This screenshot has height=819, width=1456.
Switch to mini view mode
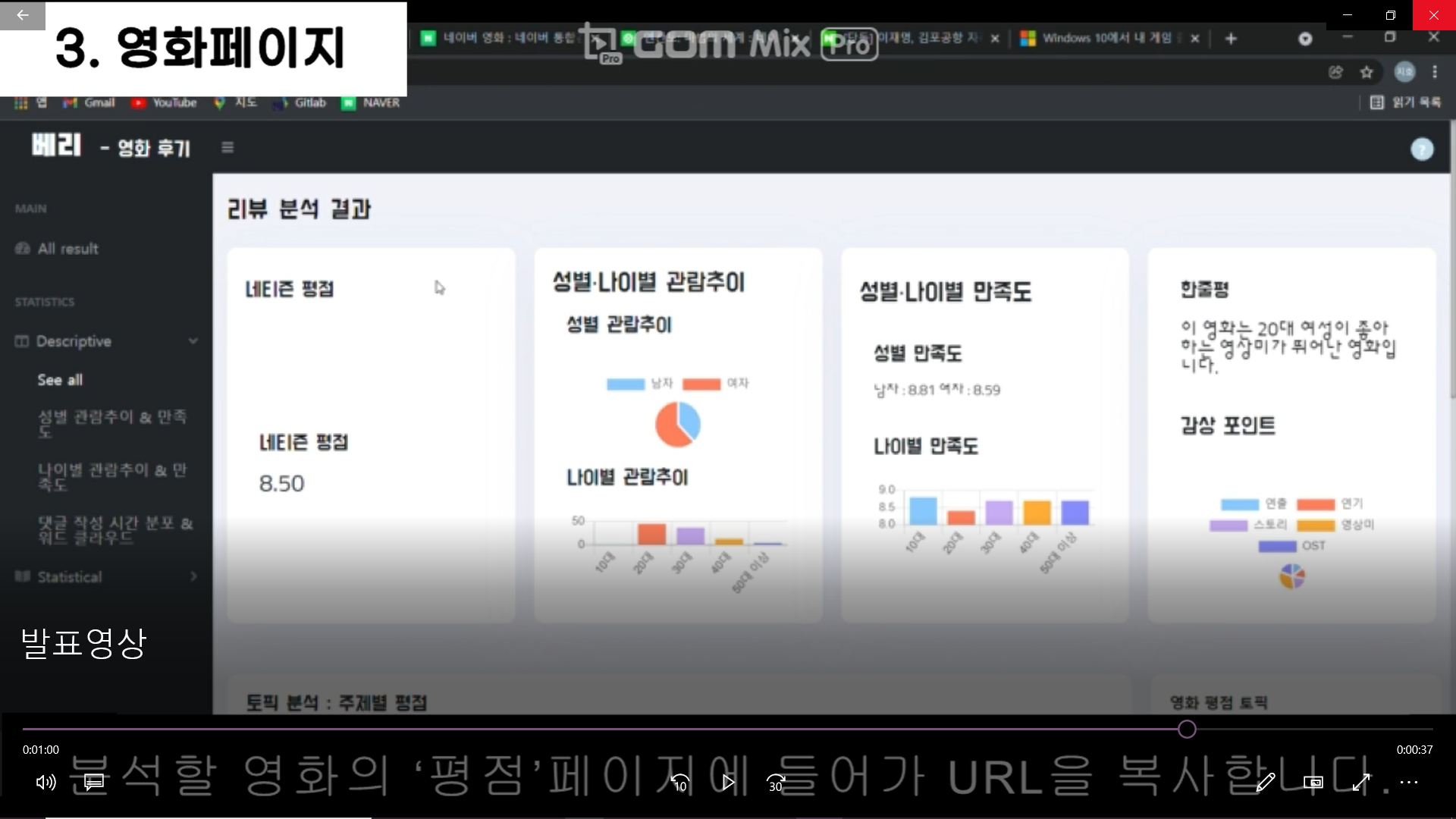[1313, 782]
